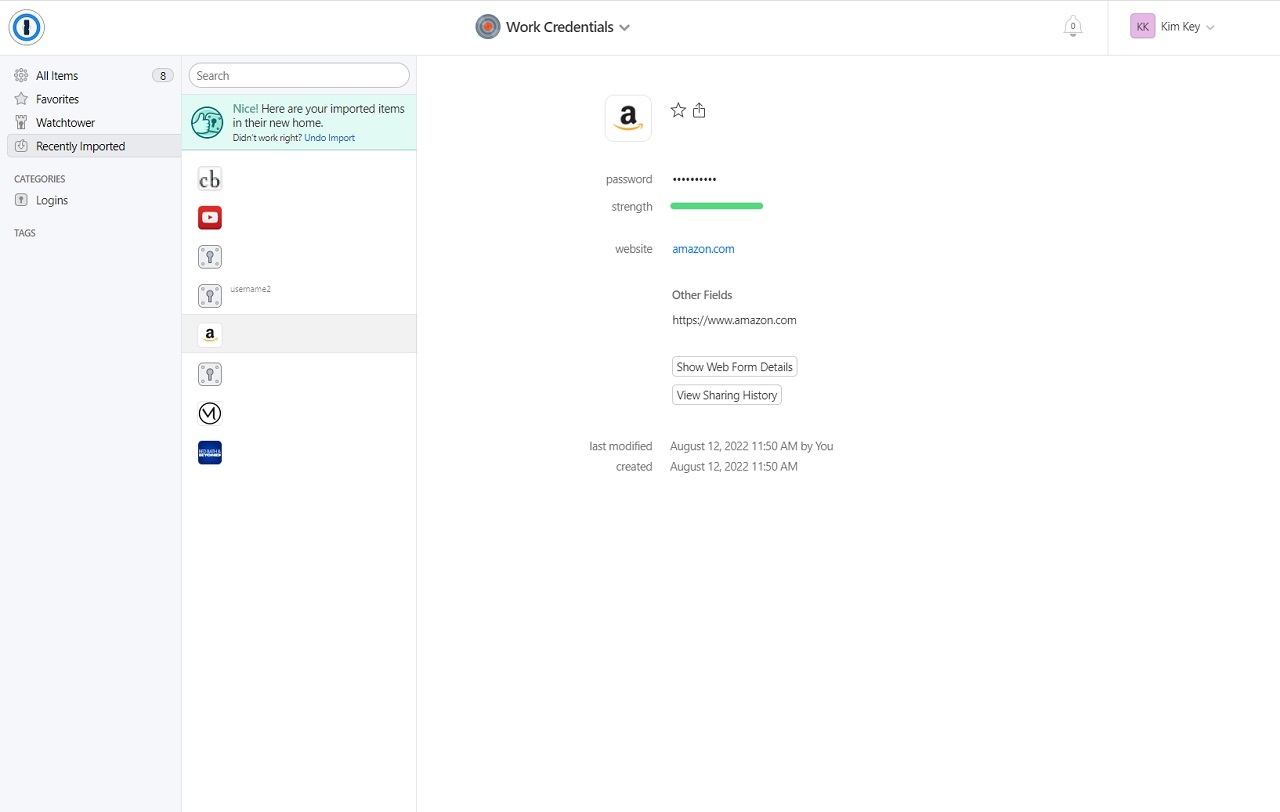Open the notifications bell
The width and height of the screenshot is (1280, 812).
1072,27
